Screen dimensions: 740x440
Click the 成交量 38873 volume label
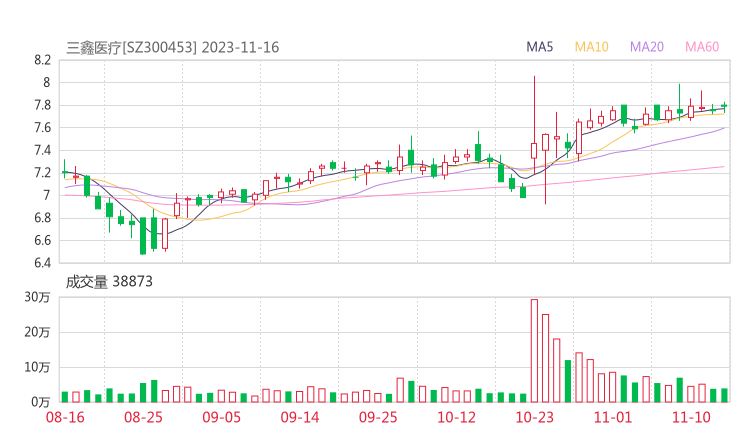coord(109,282)
